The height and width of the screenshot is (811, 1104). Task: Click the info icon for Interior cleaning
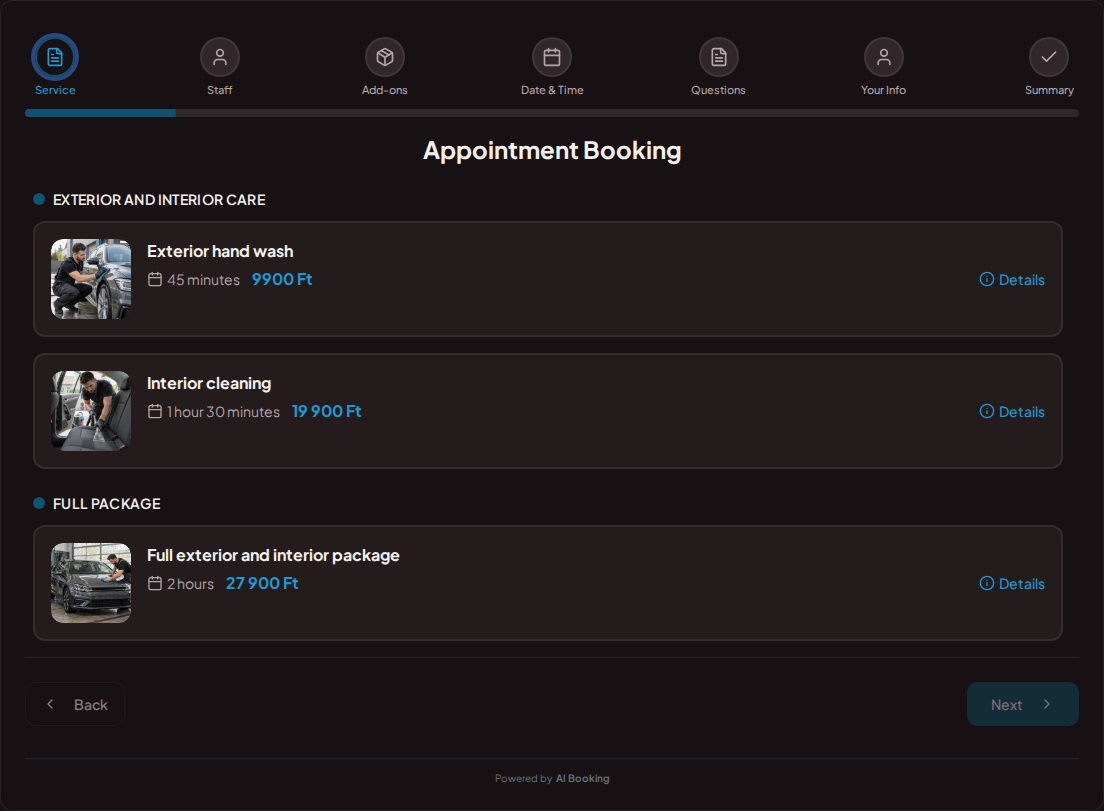pyautogui.click(x=987, y=411)
